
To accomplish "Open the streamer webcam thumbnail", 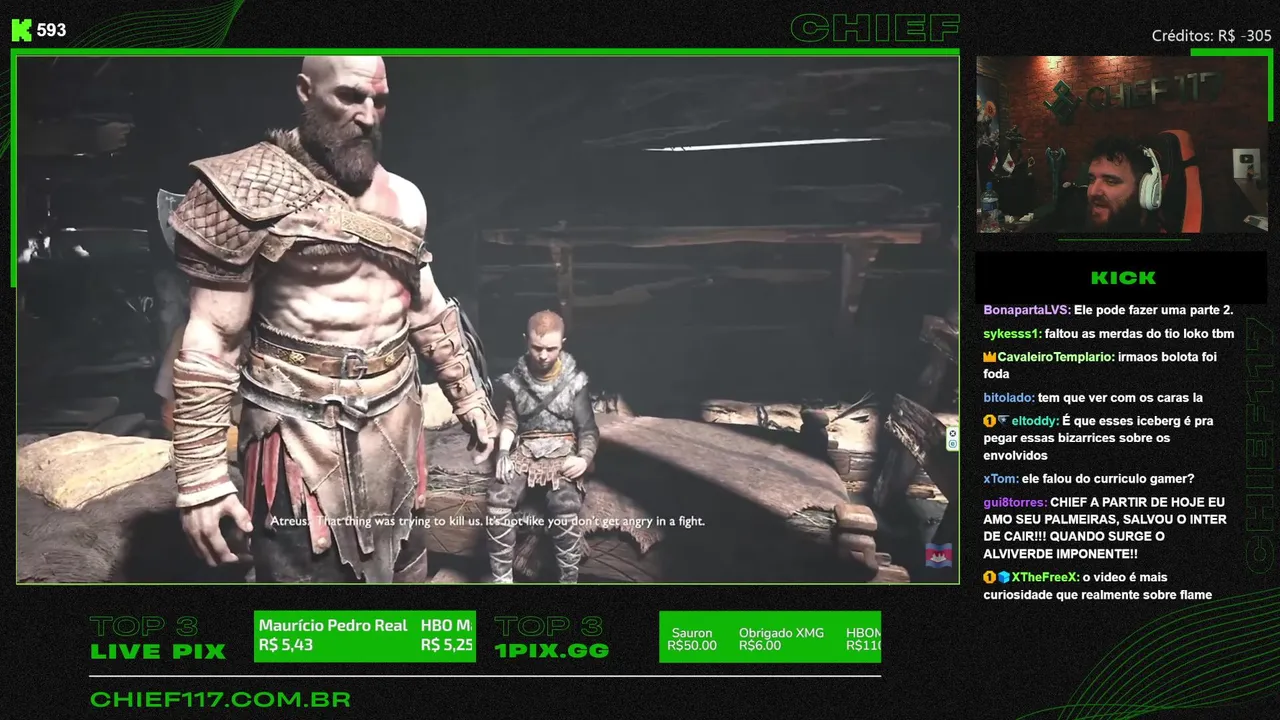I will 1122,144.
